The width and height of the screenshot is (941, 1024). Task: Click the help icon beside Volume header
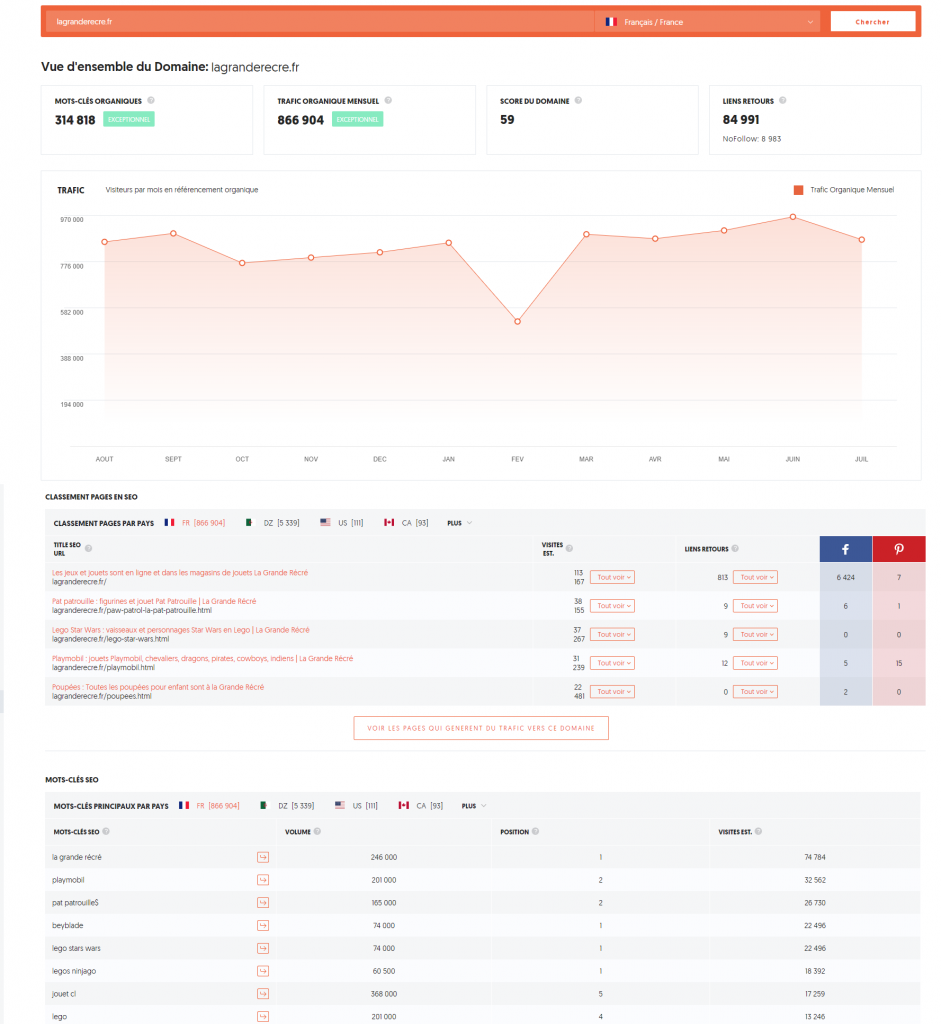pos(317,831)
